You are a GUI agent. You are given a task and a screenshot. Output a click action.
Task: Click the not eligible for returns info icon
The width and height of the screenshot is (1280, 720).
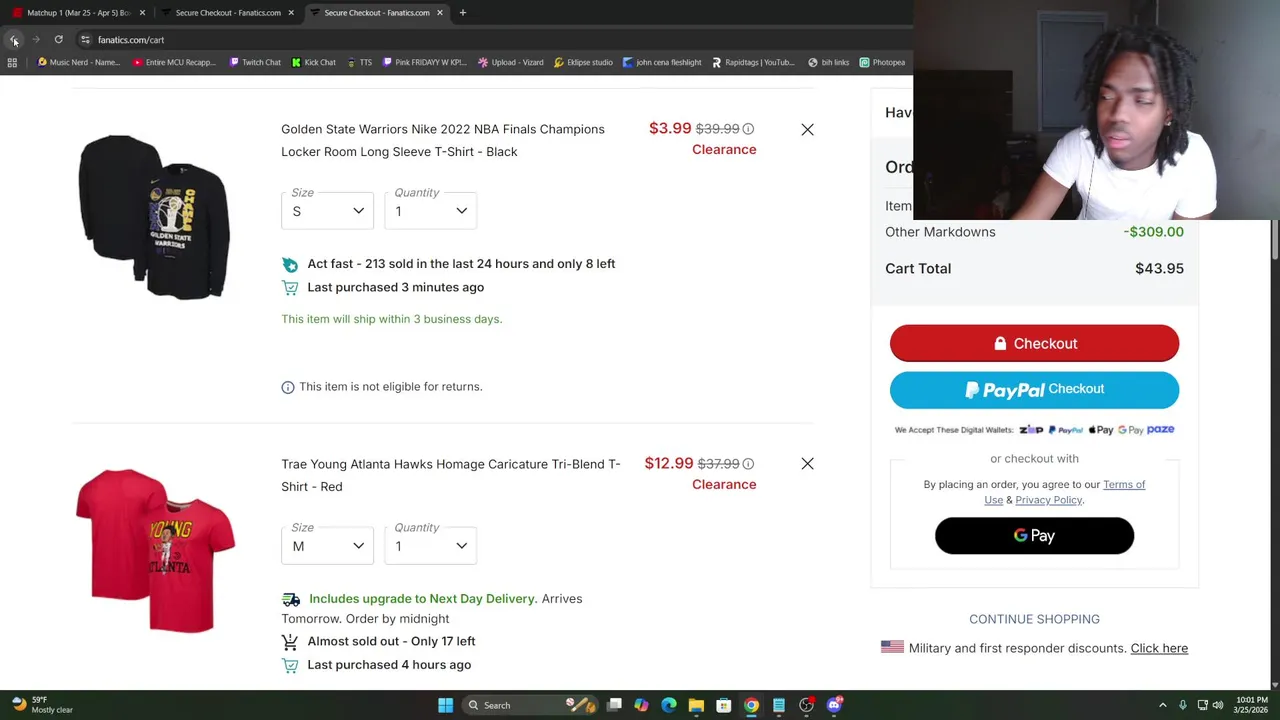[x=288, y=387]
